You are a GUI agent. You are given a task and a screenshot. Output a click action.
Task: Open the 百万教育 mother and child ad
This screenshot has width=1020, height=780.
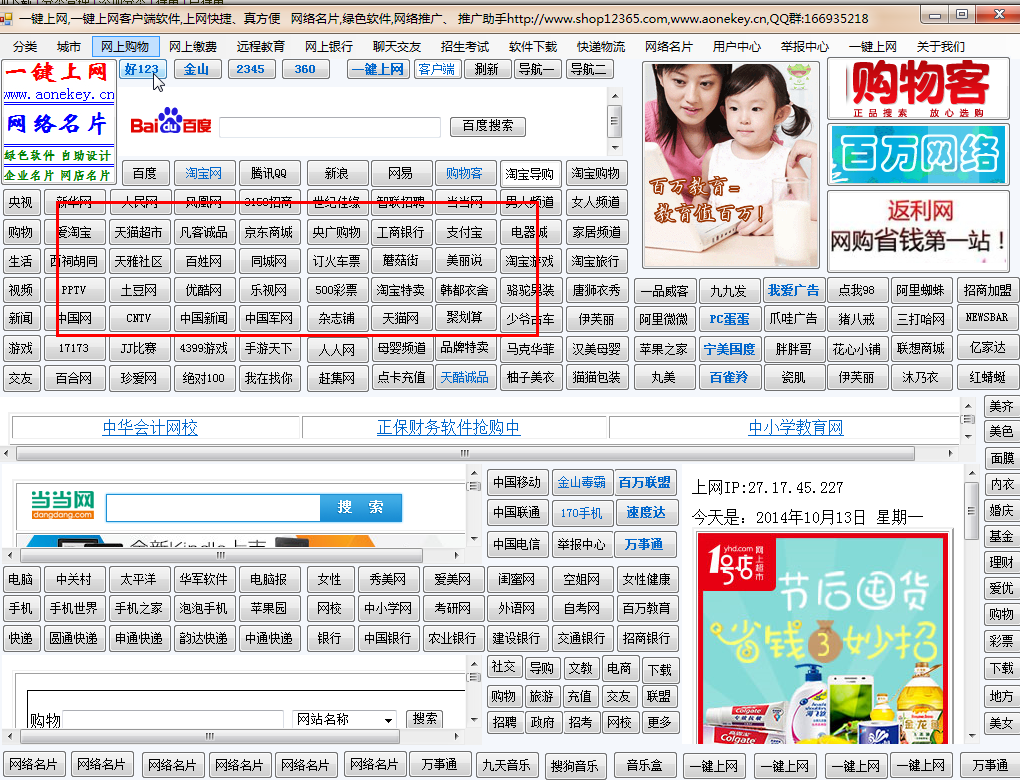(730, 165)
